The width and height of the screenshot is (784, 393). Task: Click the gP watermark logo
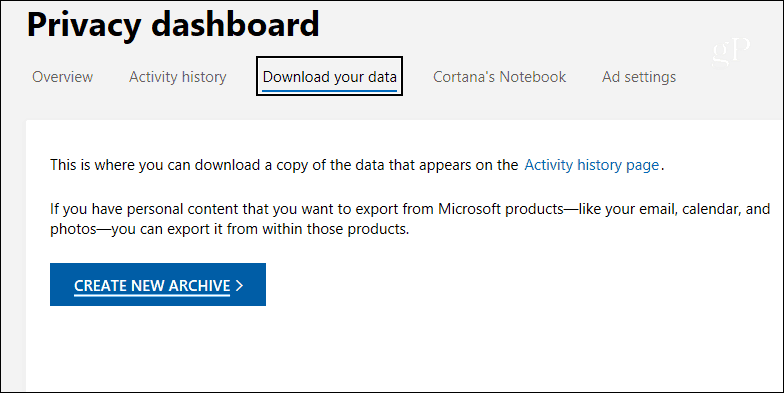(x=731, y=52)
